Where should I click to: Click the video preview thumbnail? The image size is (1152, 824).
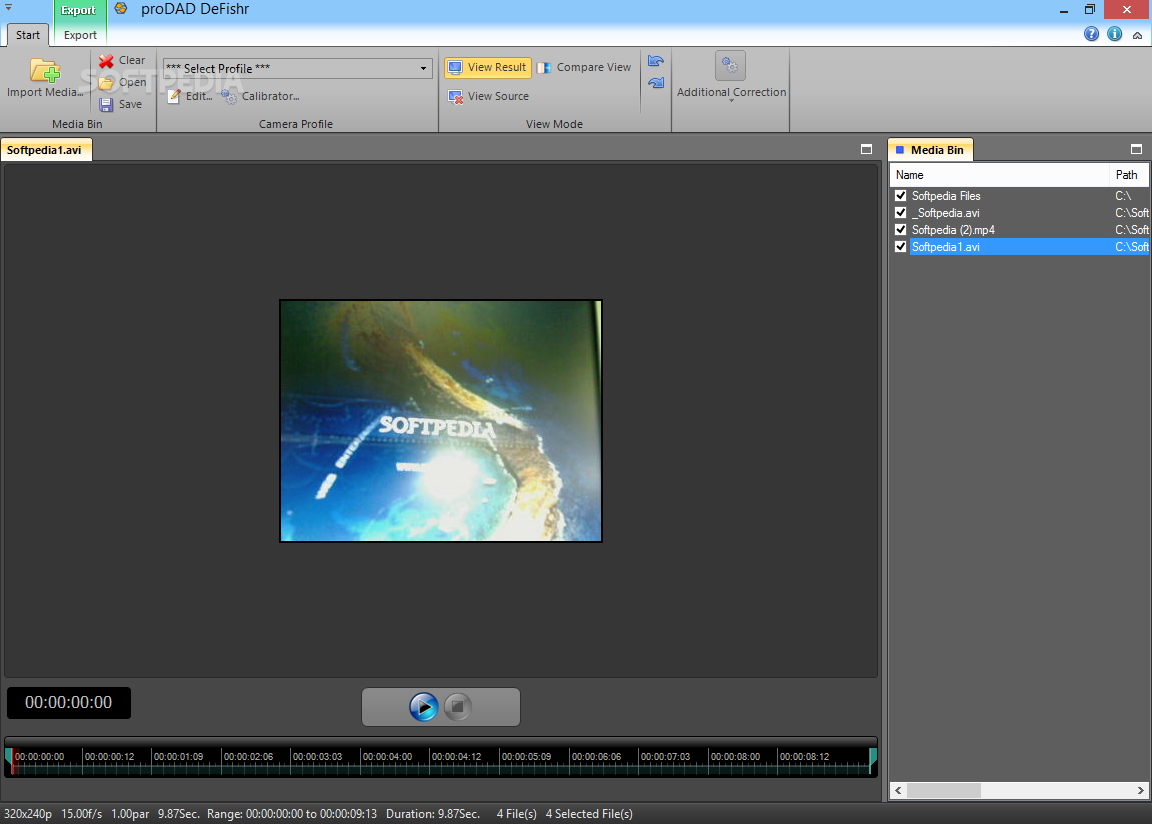[441, 421]
